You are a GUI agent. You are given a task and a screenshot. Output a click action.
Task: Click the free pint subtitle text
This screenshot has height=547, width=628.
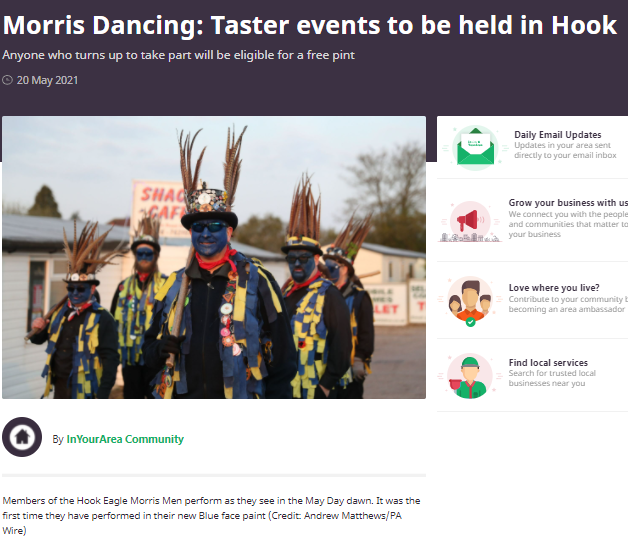[x=179, y=55]
